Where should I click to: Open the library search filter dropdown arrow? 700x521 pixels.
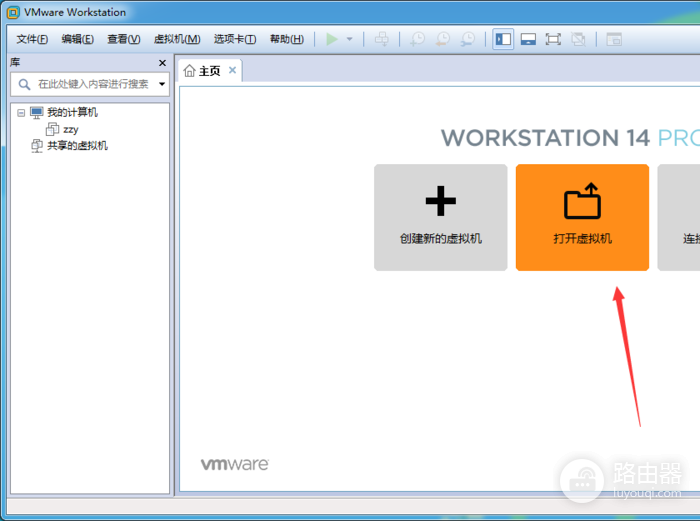(x=162, y=84)
